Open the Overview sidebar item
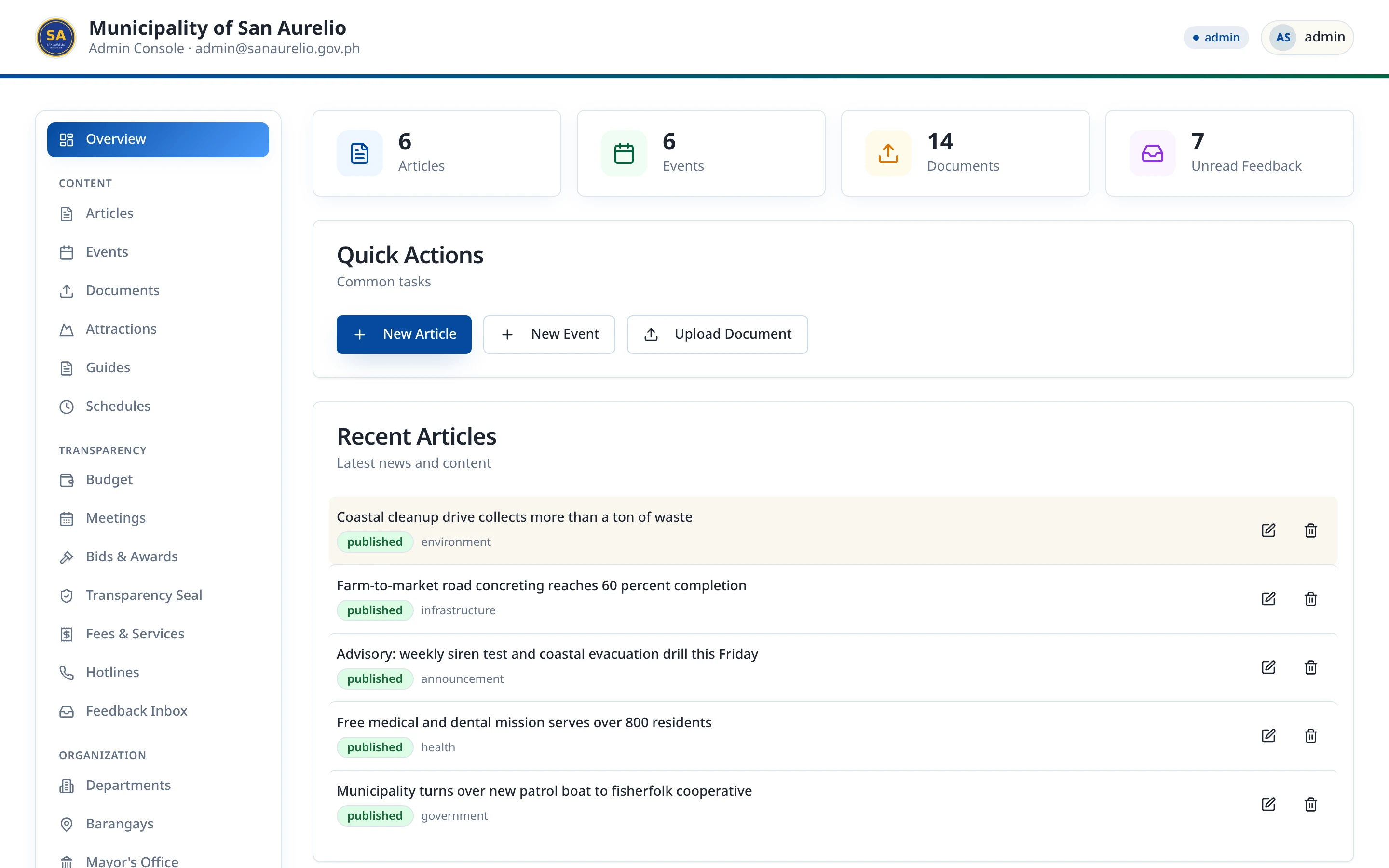This screenshot has height=868, width=1389. point(158,139)
